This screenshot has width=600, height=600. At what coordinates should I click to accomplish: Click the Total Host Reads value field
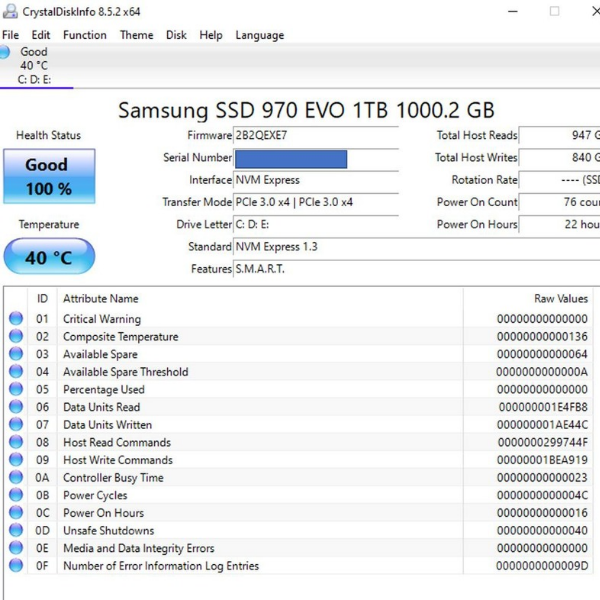[559, 135]
